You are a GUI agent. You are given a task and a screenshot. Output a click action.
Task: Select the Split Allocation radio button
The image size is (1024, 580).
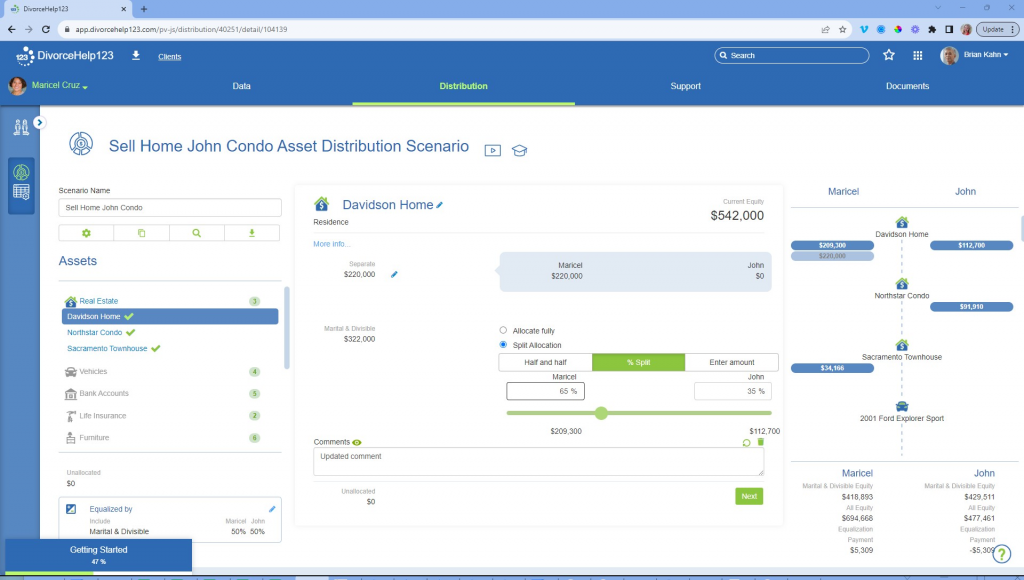503,344
